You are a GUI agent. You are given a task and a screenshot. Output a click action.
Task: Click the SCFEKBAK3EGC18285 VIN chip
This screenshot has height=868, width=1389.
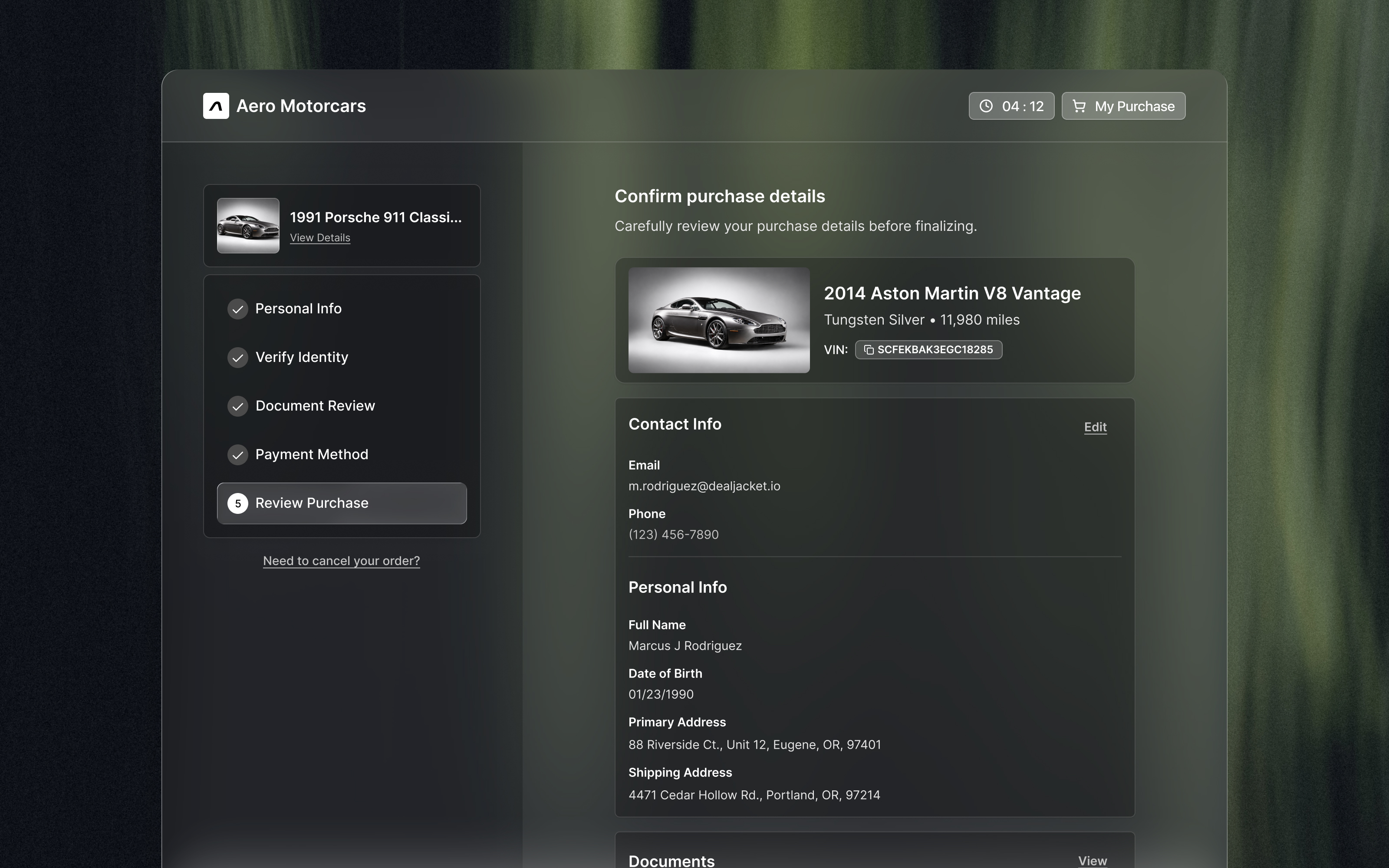pos(929,350)
